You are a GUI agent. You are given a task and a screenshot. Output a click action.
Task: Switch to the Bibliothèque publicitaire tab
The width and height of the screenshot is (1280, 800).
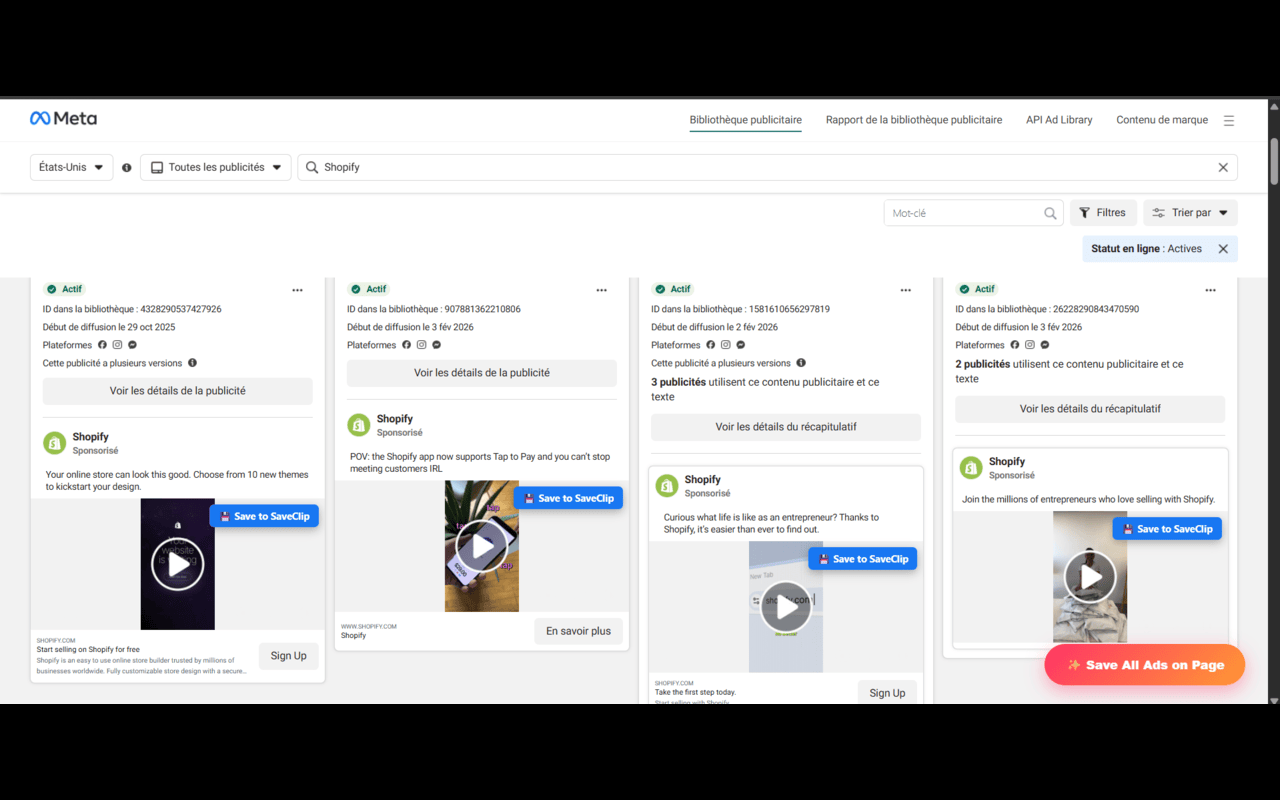tap(745, 120)
